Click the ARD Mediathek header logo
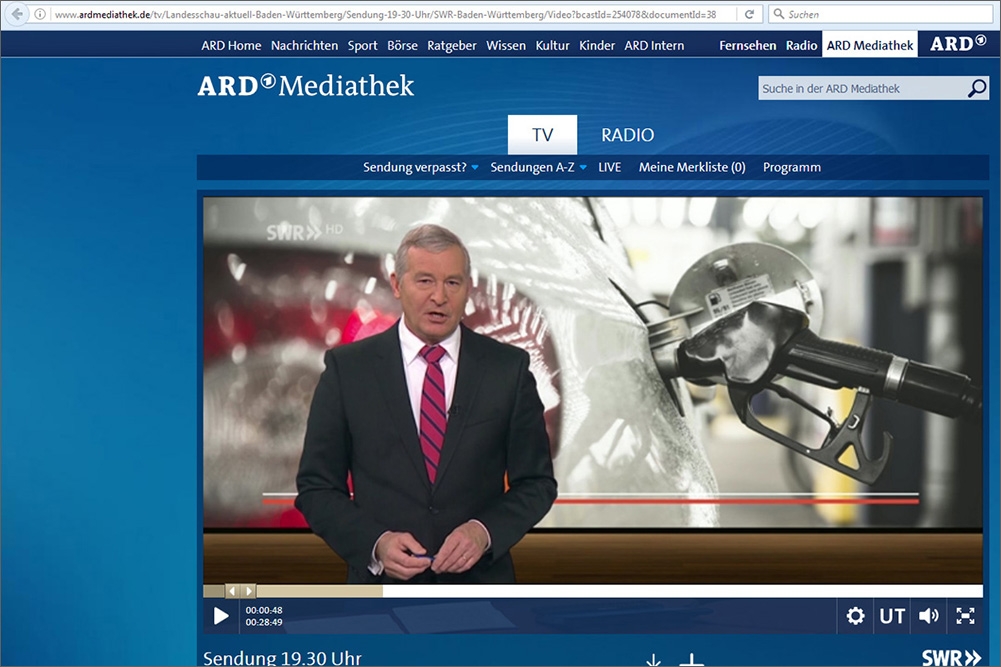The height and width of the screenshot is (667, 1001). pyautogui.click(x=306, y=86)
